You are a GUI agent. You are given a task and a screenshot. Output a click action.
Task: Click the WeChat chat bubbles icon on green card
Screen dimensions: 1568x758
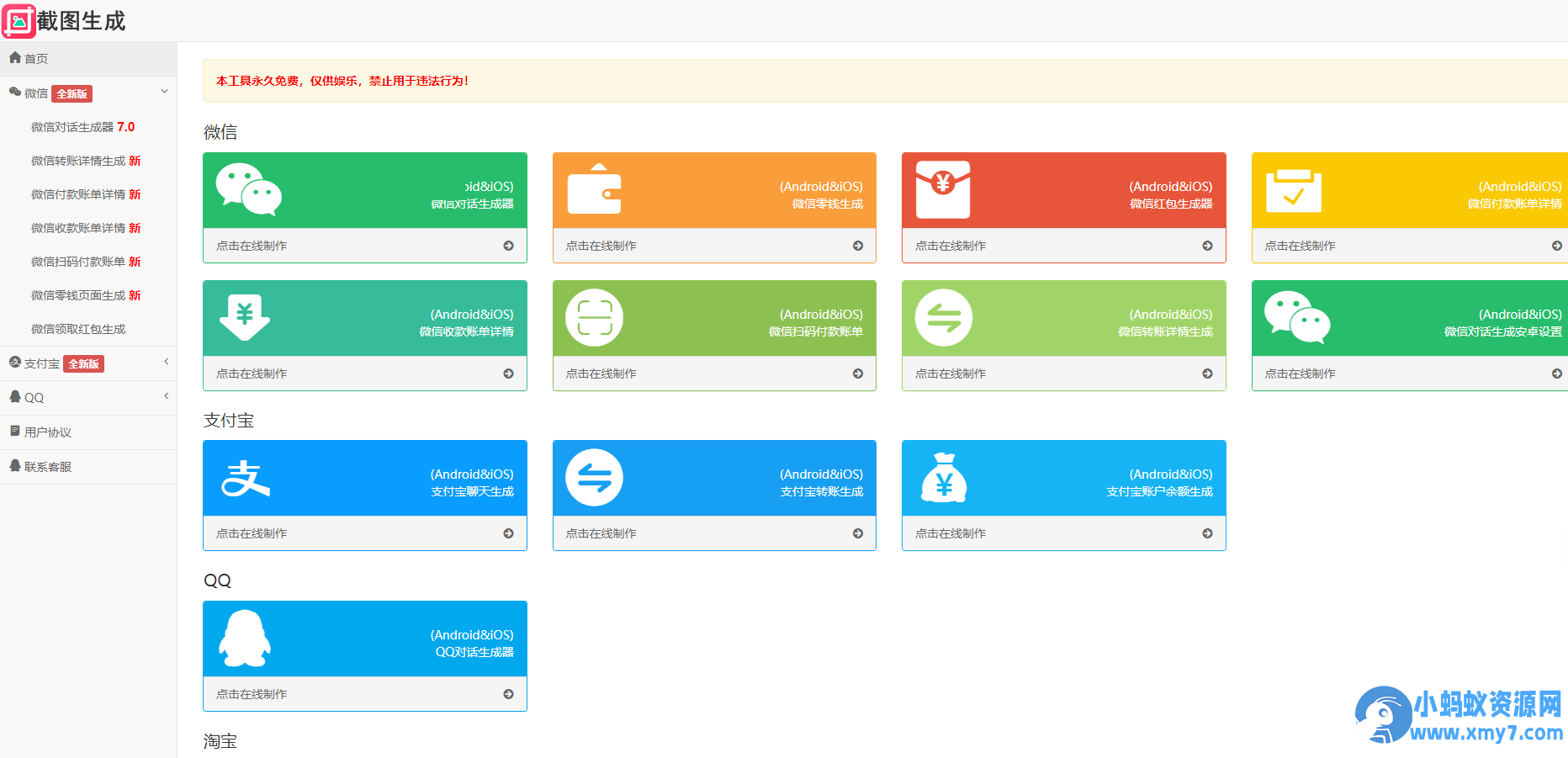click(x=248, y=189)
